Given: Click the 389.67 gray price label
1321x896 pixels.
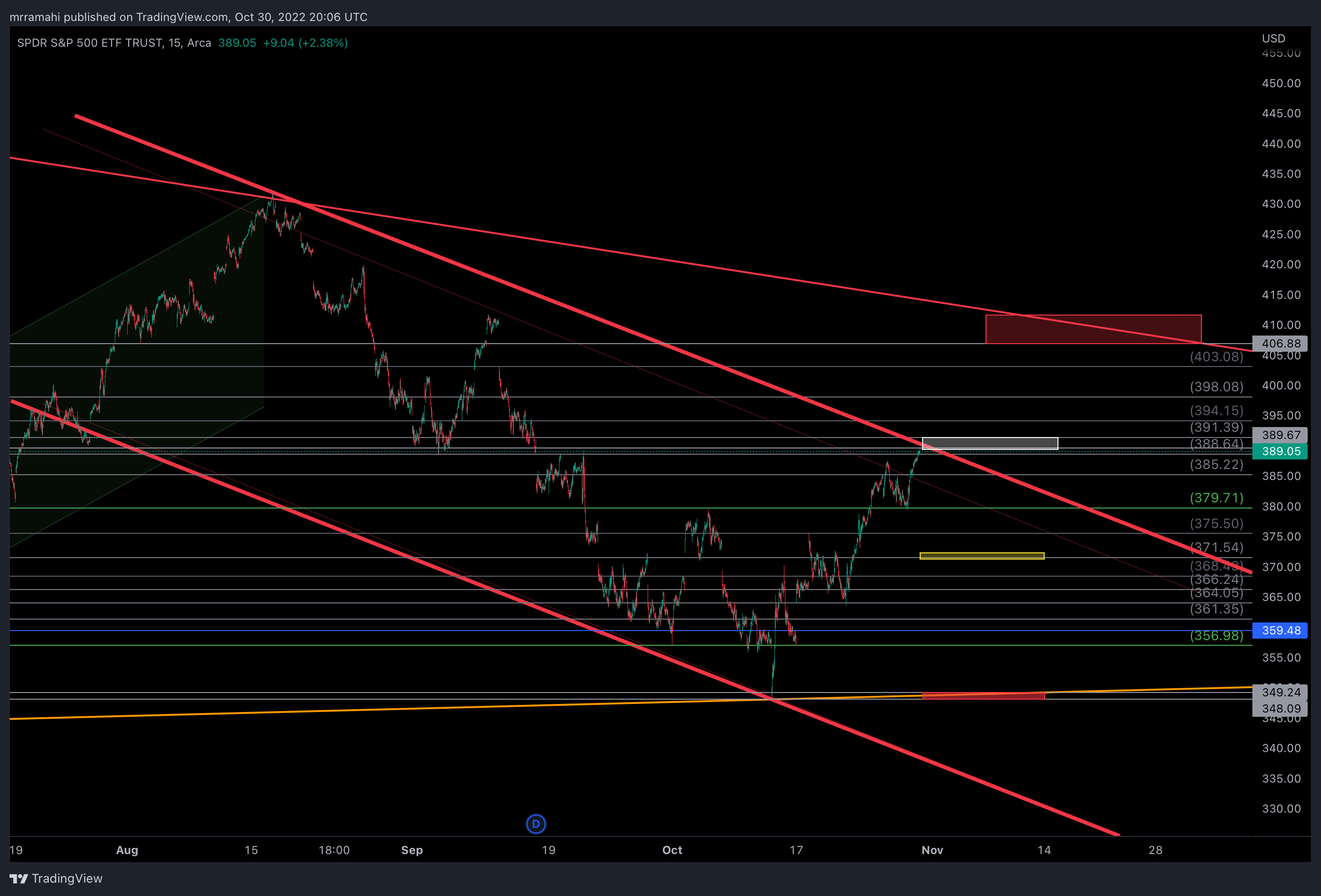Looking at the screenshot, I should (x=1280, y=435).
